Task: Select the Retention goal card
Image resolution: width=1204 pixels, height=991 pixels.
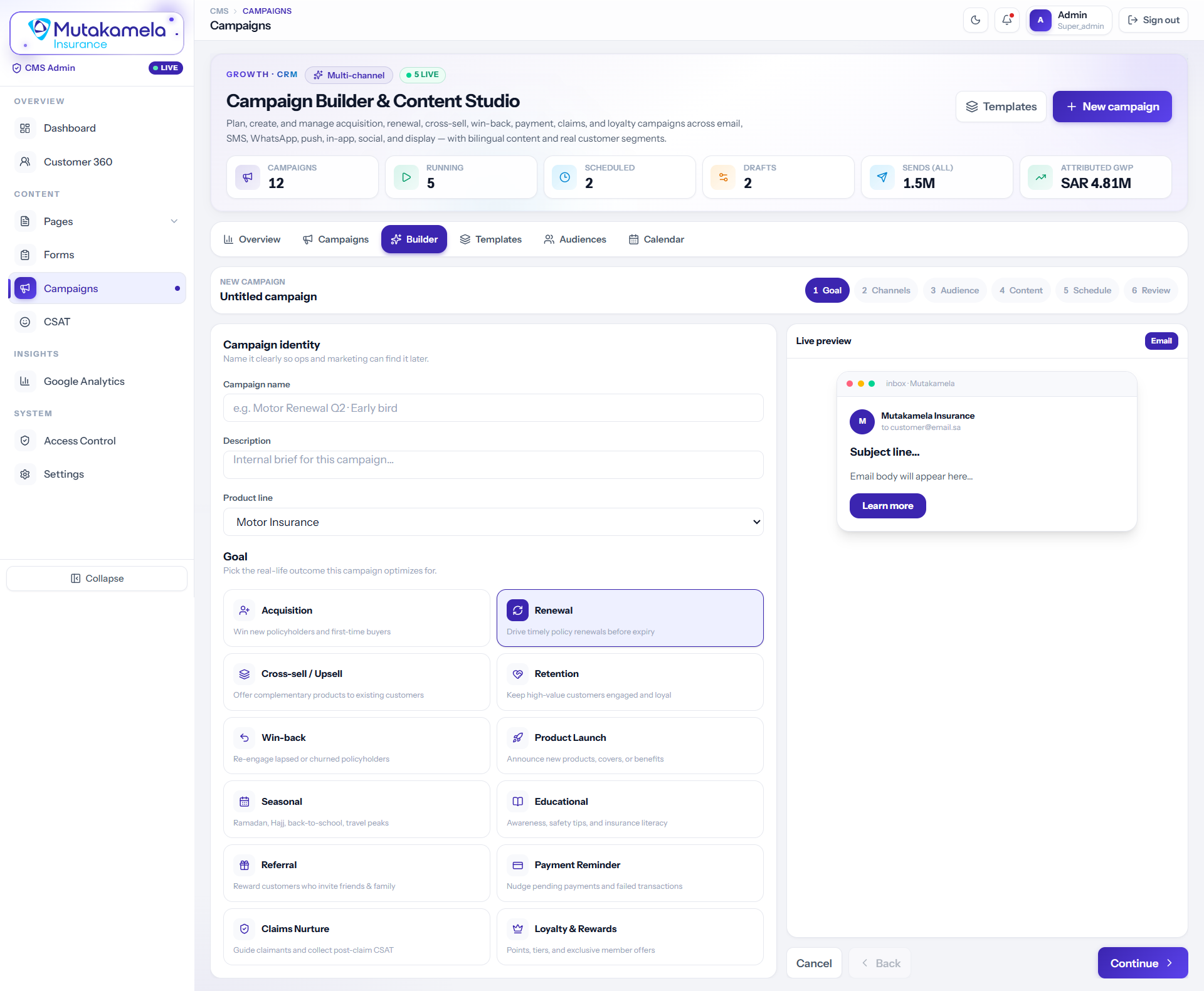Action: coord(630,682)
